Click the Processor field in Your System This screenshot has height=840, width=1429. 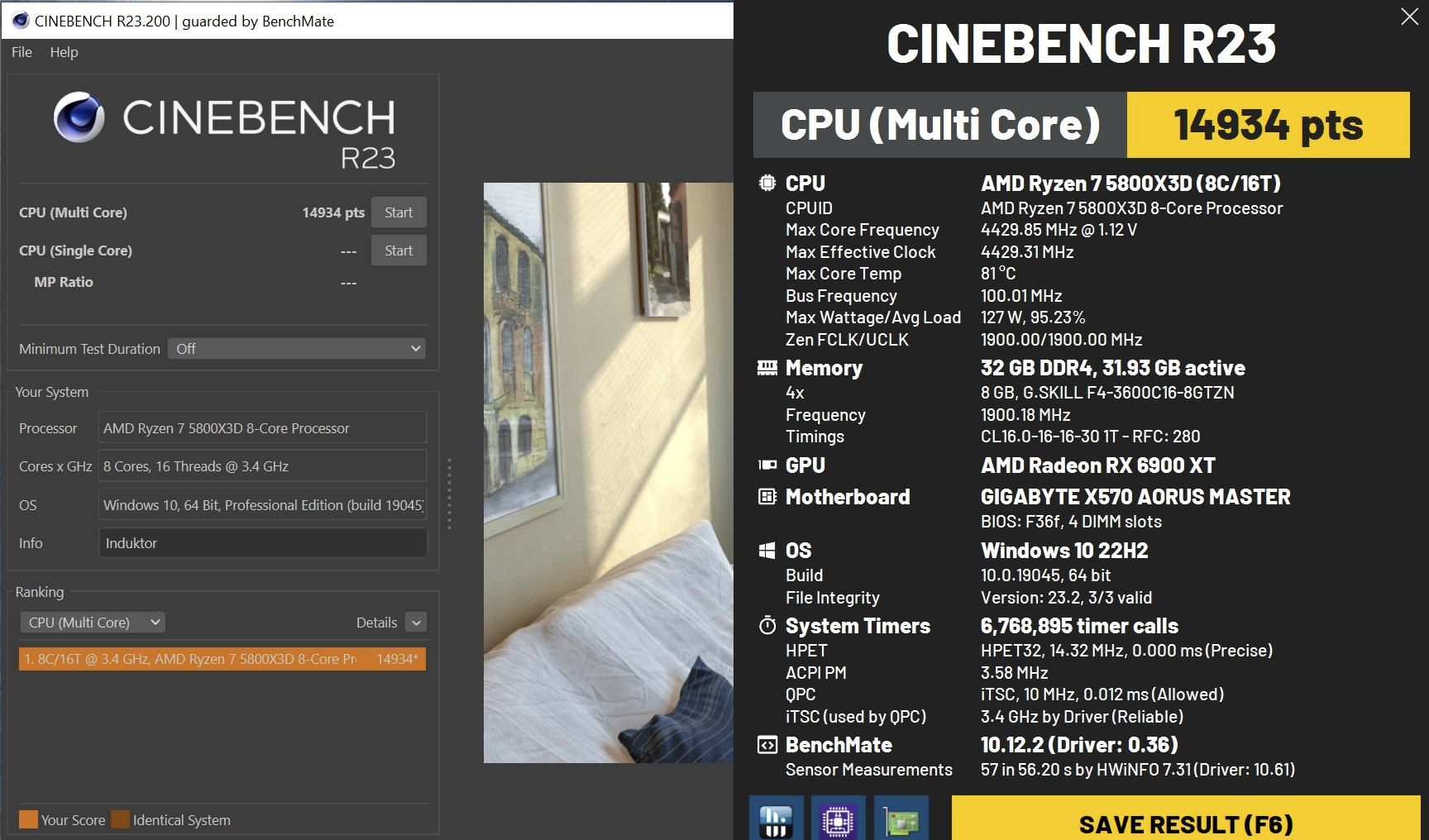pyautogui.click(x=263, y=428)
